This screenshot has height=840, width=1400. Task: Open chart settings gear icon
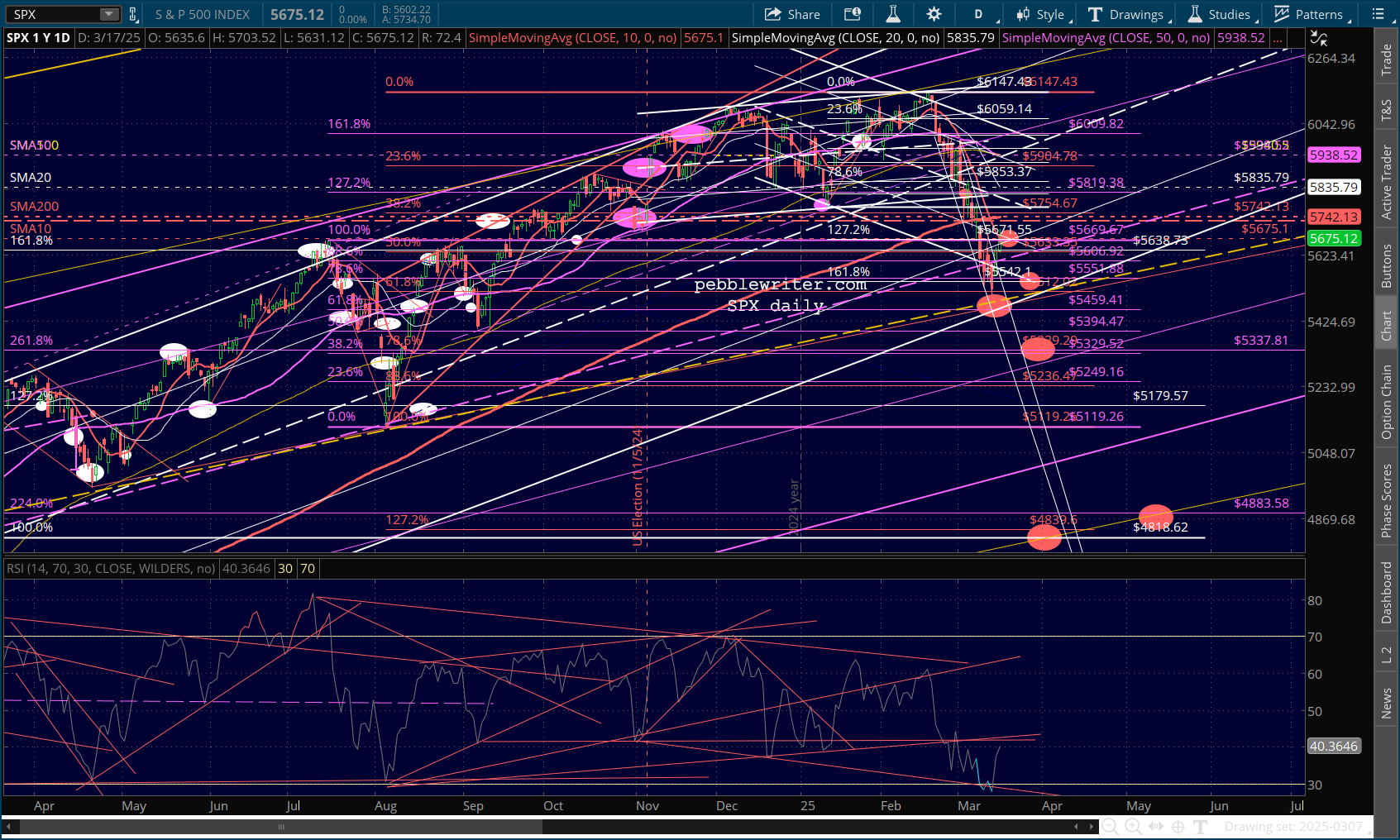point(934,14)
